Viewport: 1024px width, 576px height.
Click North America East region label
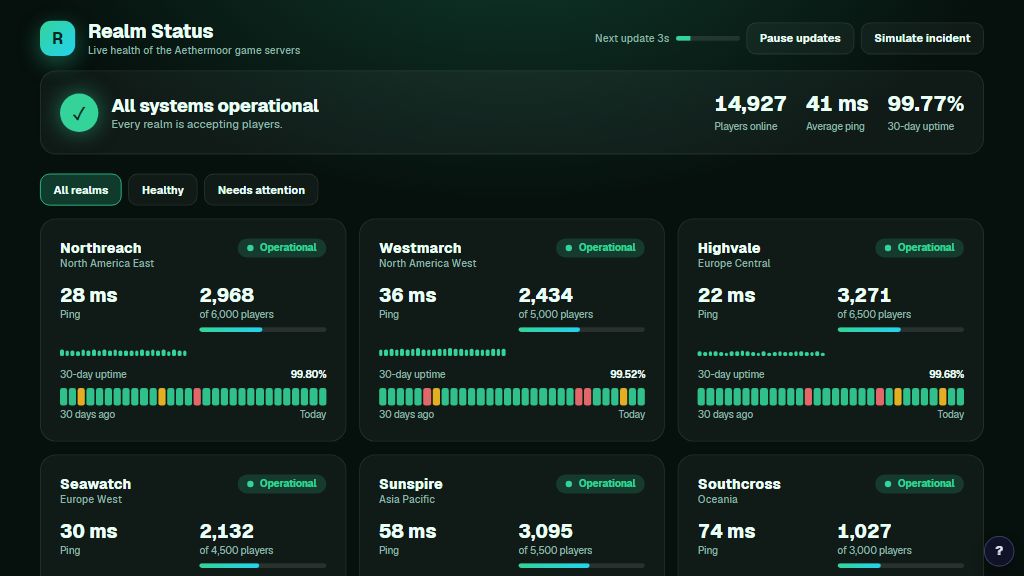(x=107, y=263)
